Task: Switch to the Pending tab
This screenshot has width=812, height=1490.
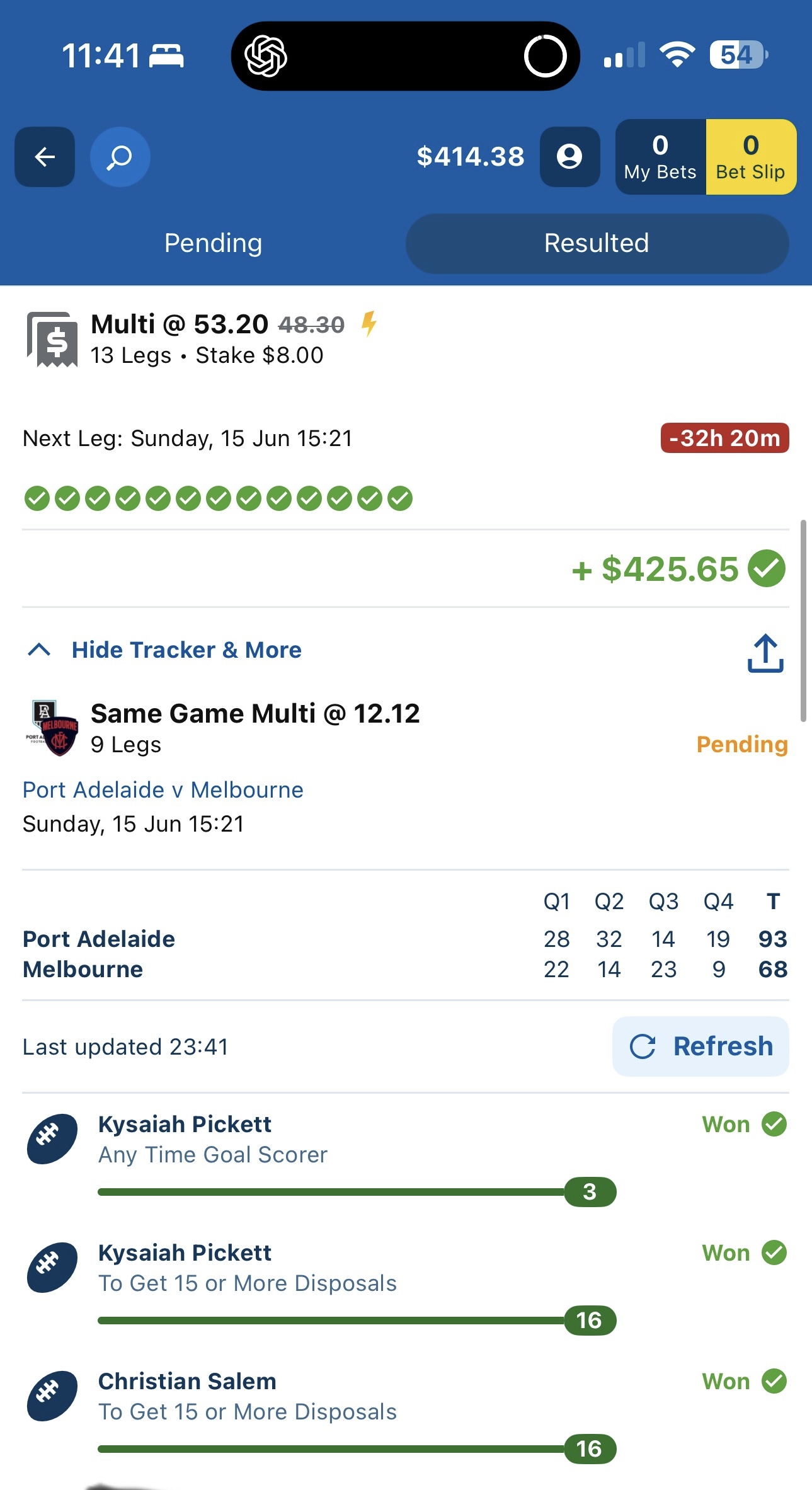Action: click(213, 243)
